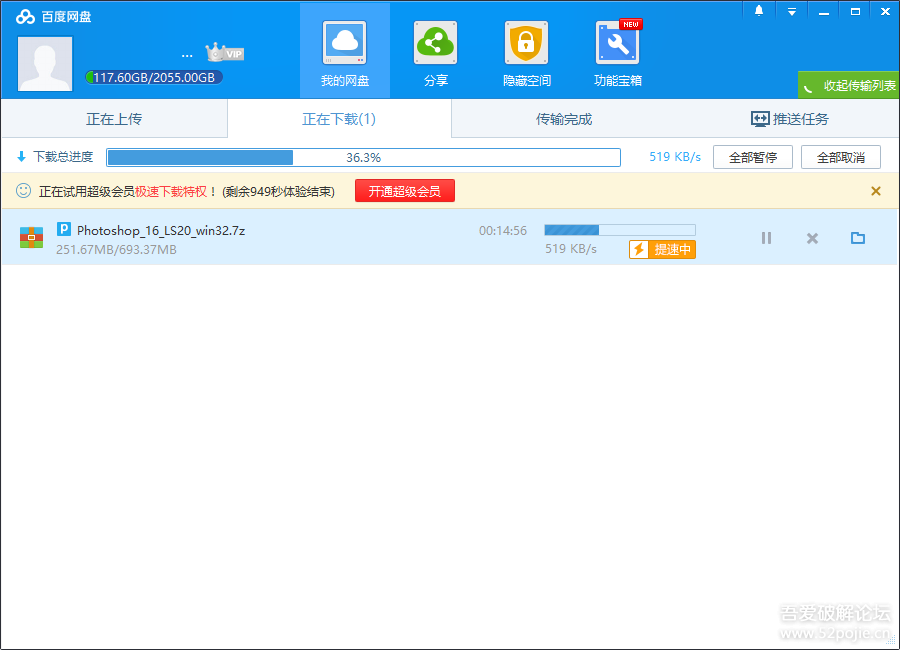The width and height of the screenshot is (900, 650).
Task: Click the monitor icon beside 推送任务
Action: coord(760,119)
